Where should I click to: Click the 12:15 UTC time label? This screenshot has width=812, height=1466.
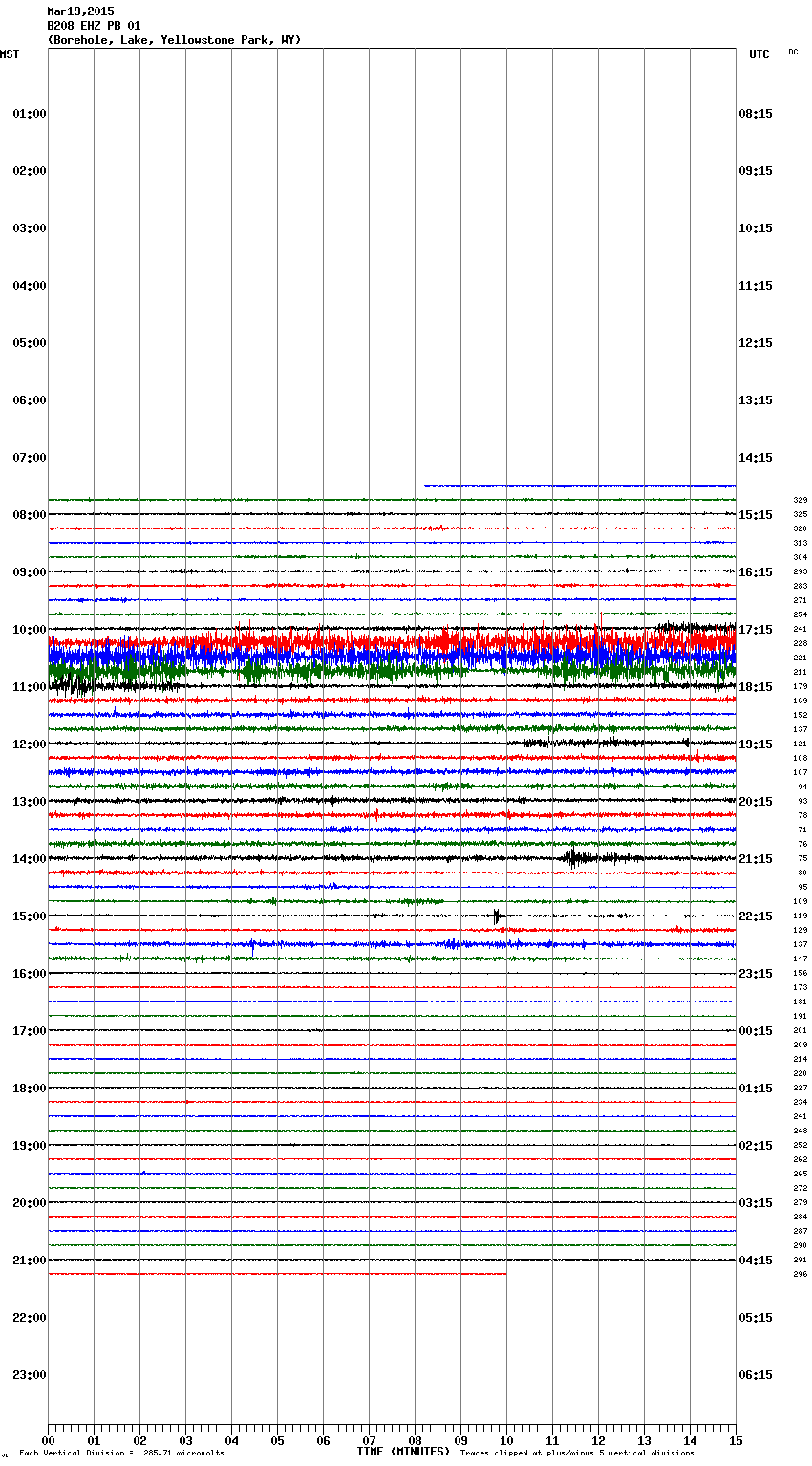(756, 343)
